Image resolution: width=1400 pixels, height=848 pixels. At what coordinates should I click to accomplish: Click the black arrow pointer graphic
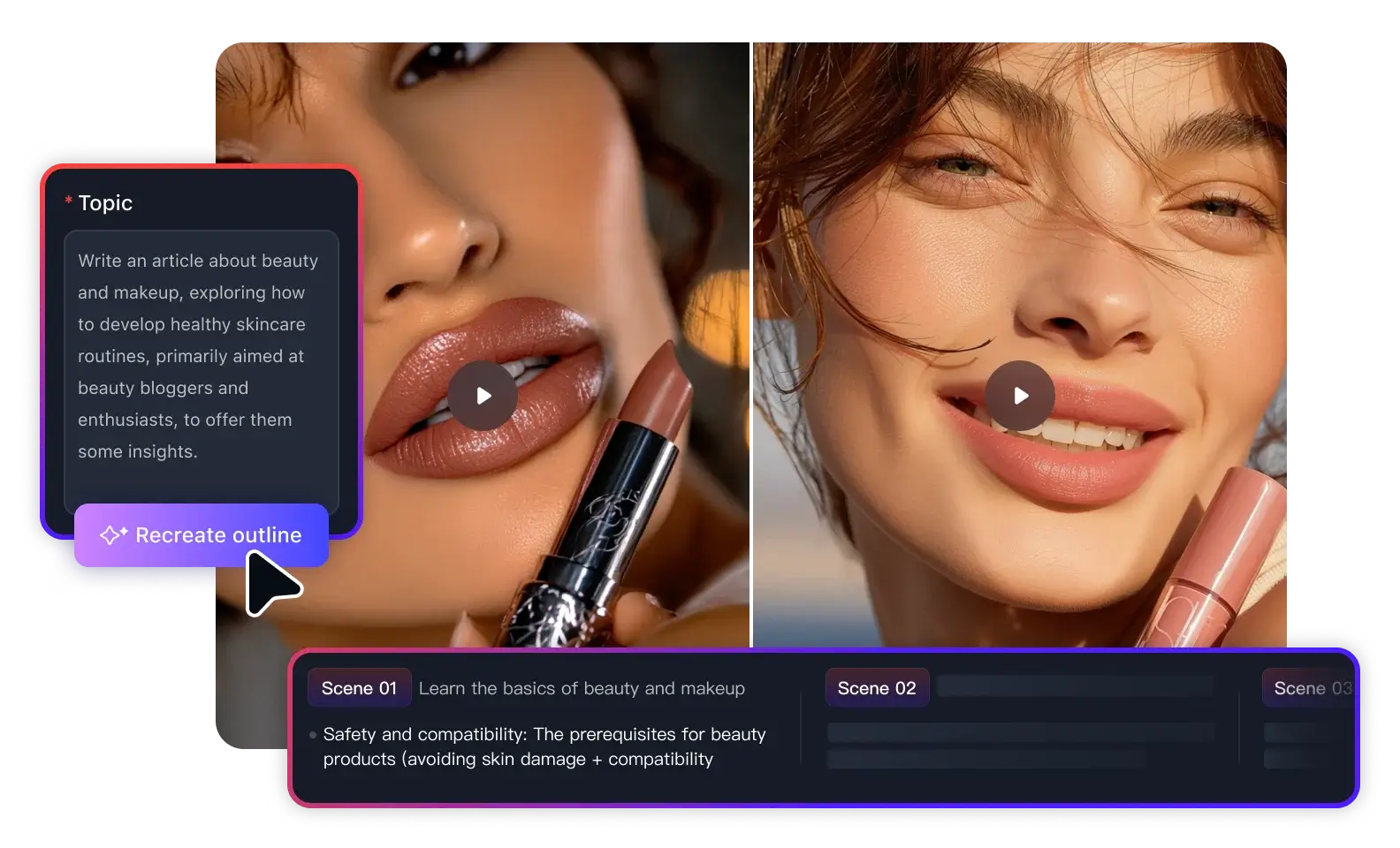pos(270,583)
